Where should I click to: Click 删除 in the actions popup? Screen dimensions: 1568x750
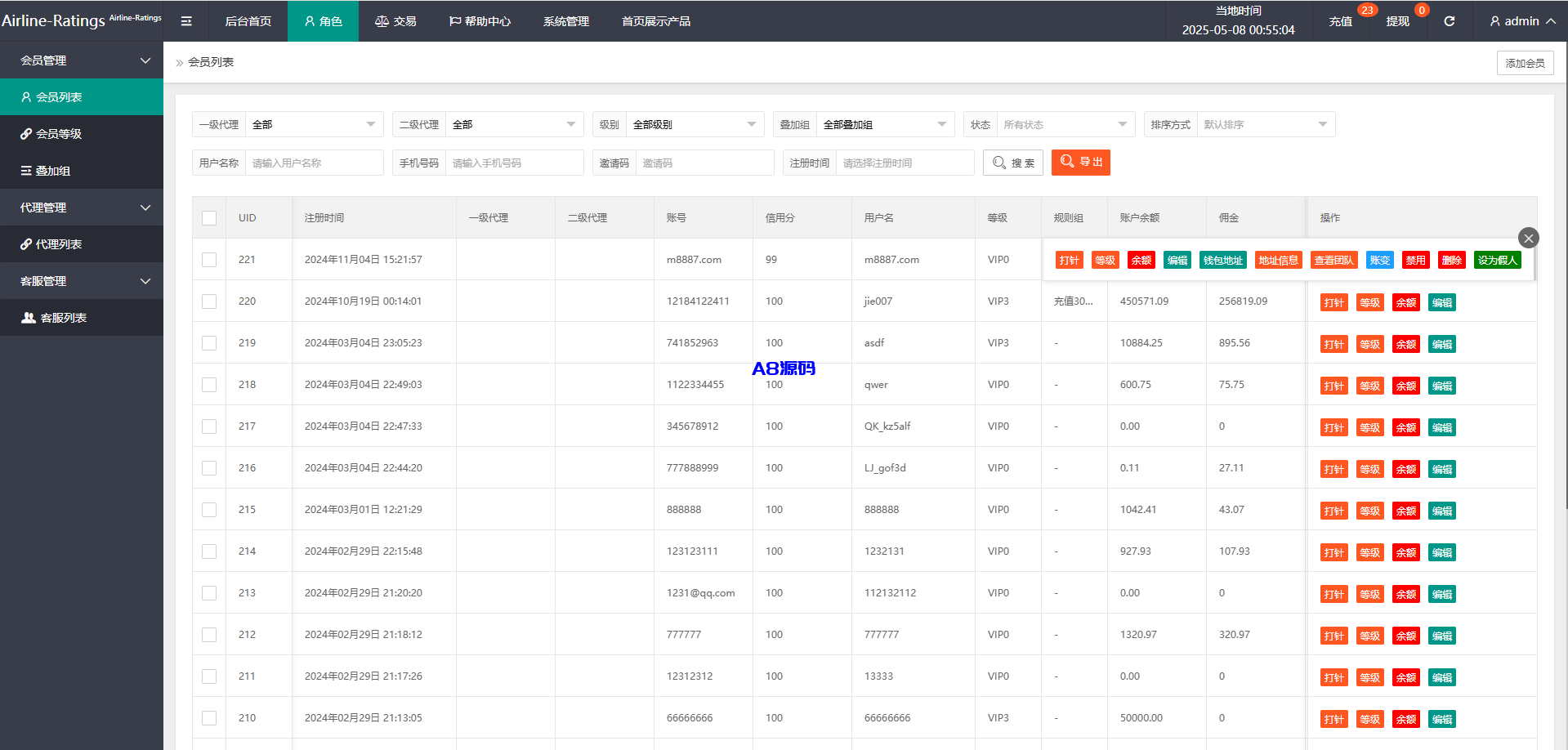click(1452, 261)
